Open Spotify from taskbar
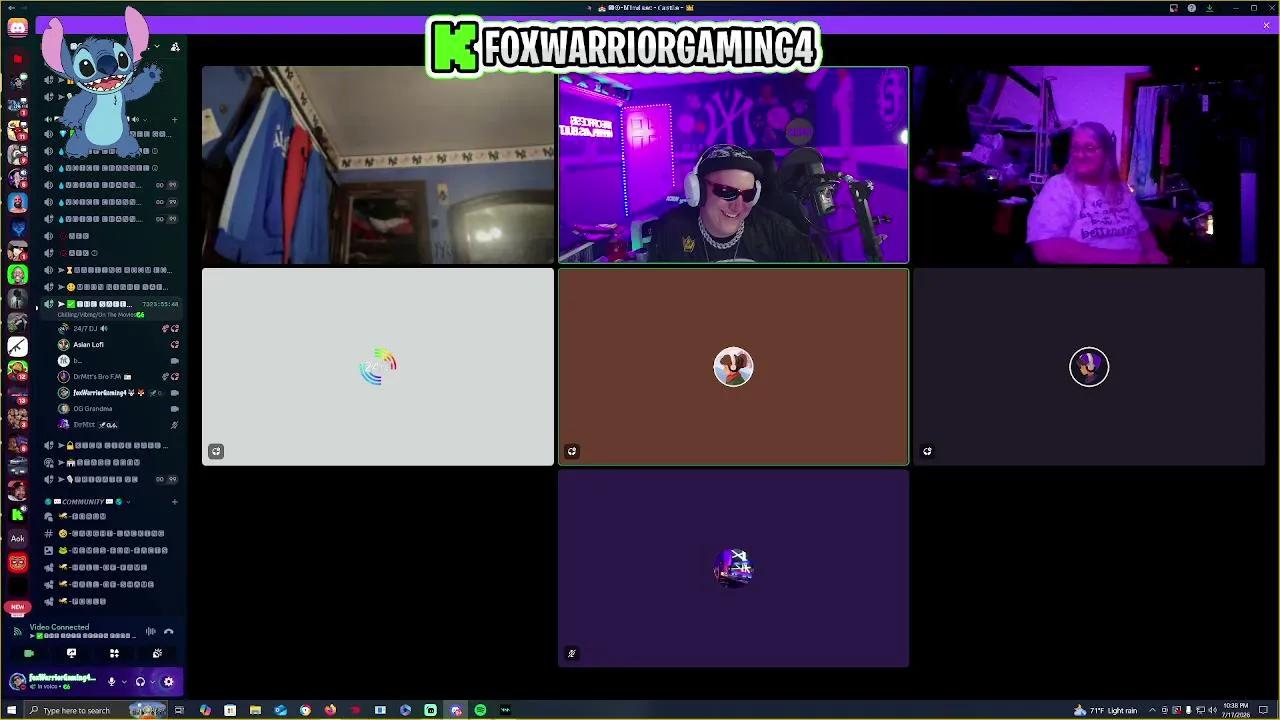The image size is (1280, 720). 480,710
